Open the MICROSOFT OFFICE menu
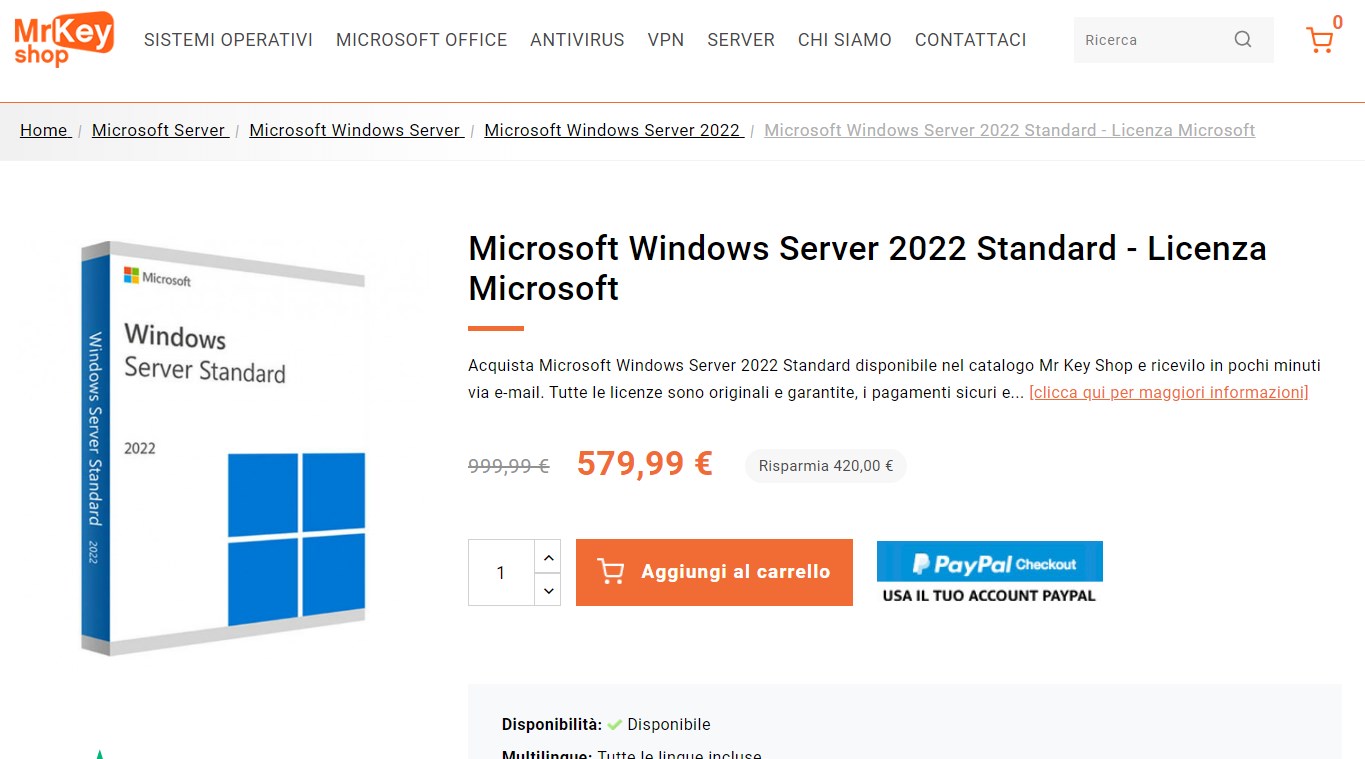The height and width of the screenshot is (759, 1365). click(421, 40)
